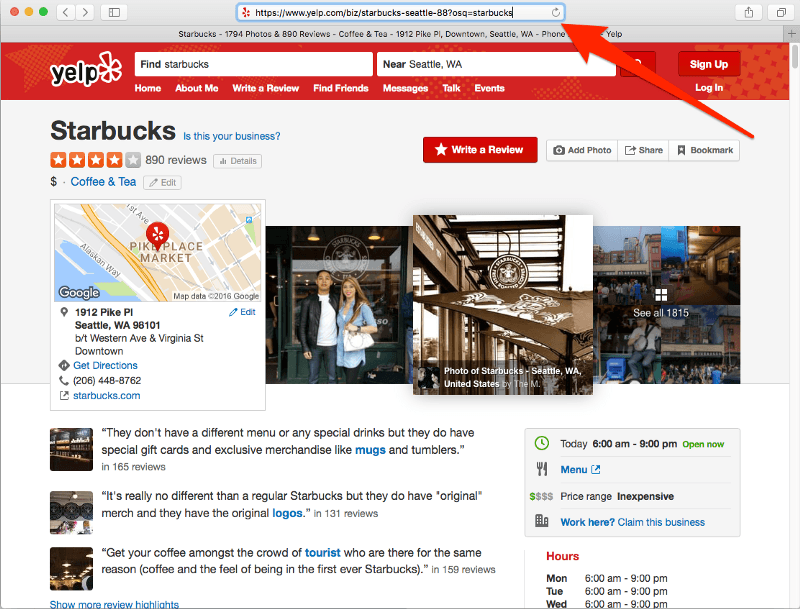Click the pencil Edit icon beside the address
The width and height of the screenshot is (800, 609).
tap(234, 311)
